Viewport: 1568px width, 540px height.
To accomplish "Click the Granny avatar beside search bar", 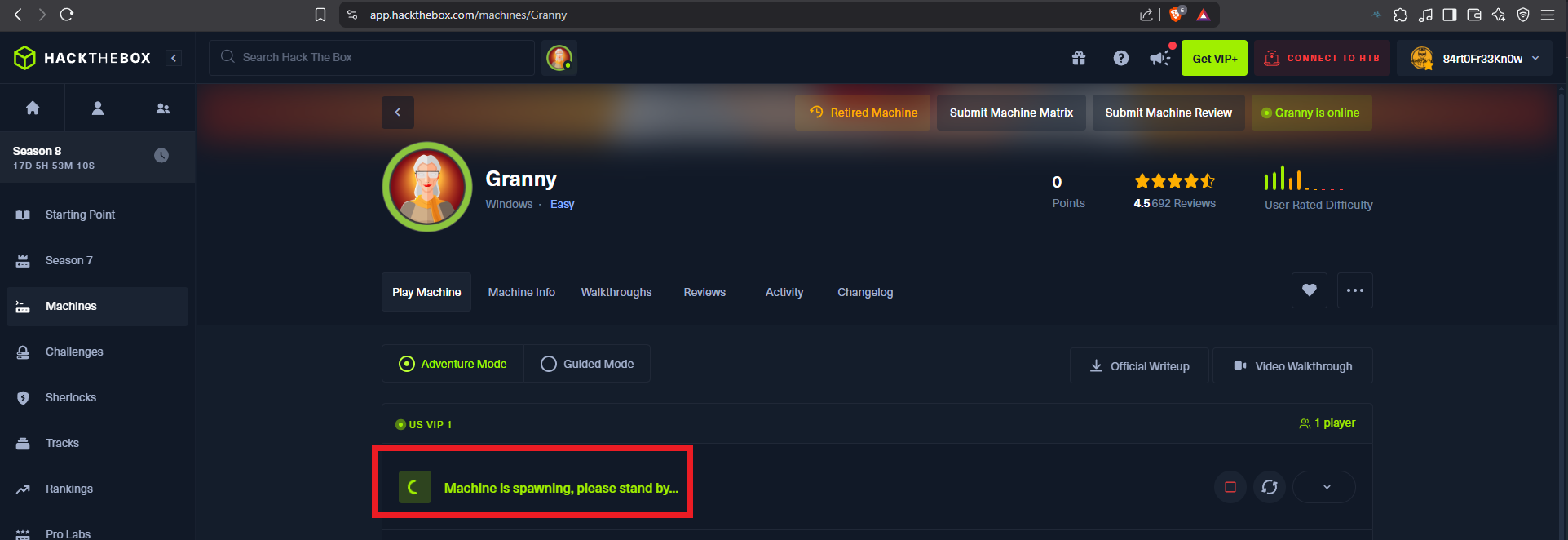I will pyautogui.click(x=559, y=58).
